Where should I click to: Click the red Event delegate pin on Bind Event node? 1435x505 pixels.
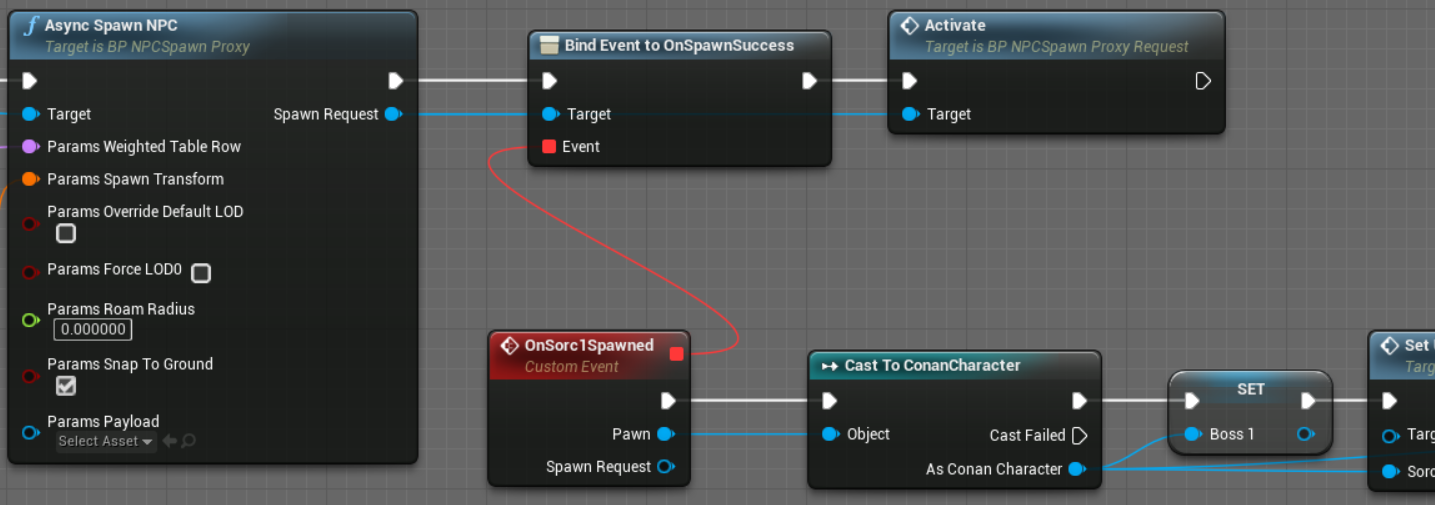[x=548, y=147]
